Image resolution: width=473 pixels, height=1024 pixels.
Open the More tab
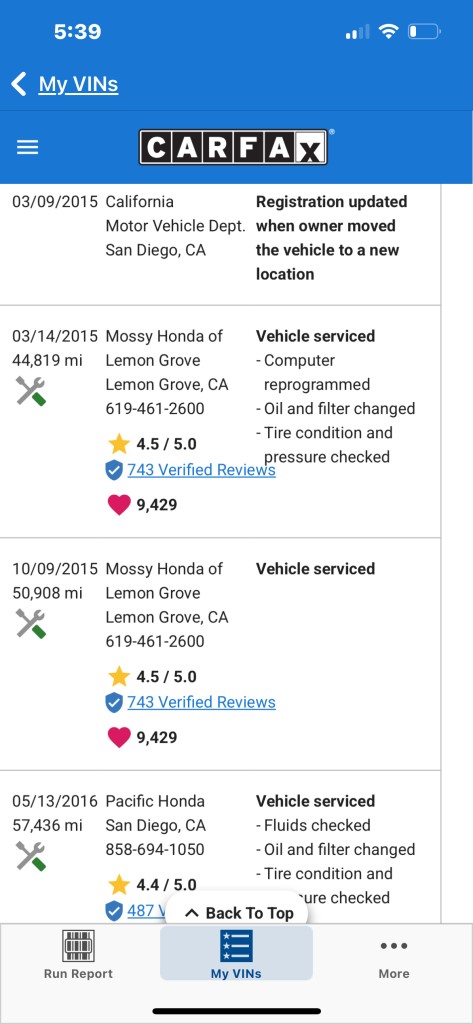(394, 955)
